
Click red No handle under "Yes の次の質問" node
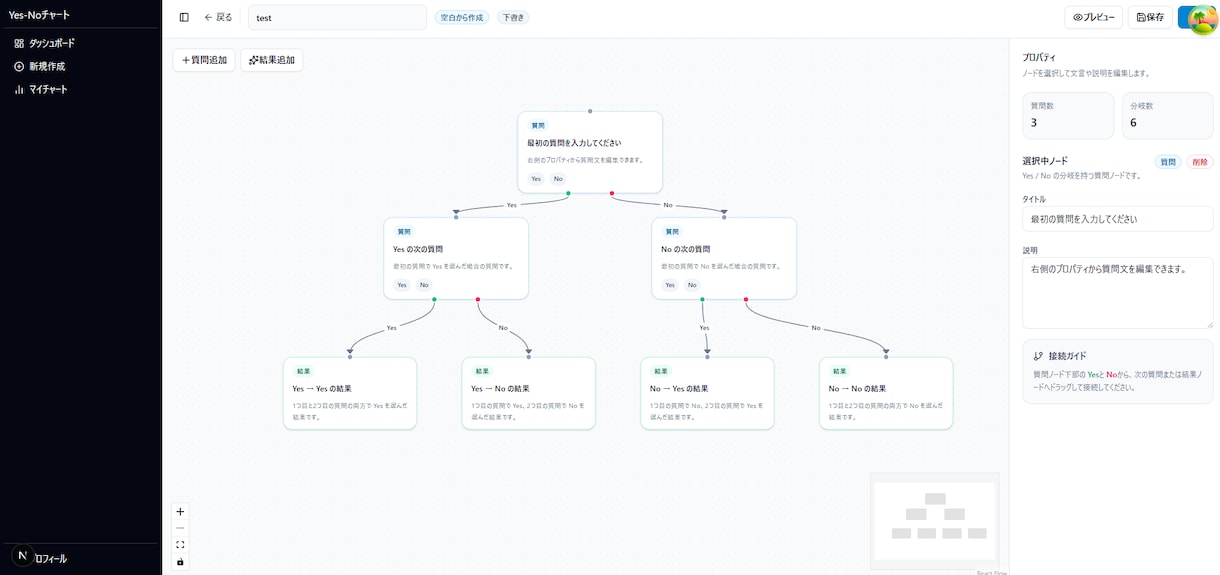point(478,299)
